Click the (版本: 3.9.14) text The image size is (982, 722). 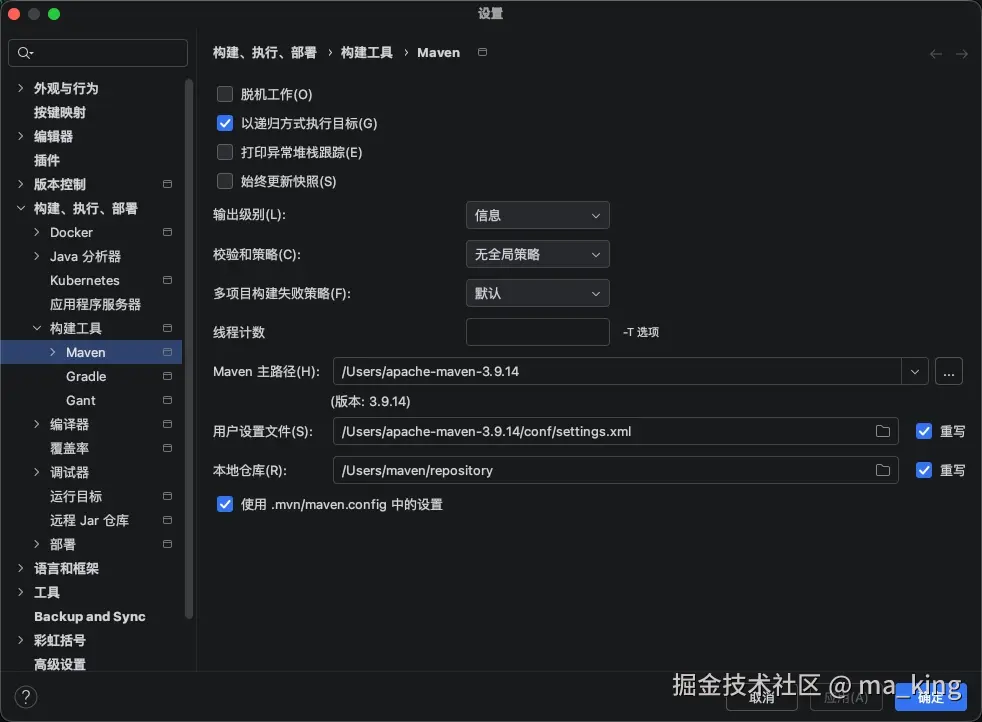(x=370, y=401)
